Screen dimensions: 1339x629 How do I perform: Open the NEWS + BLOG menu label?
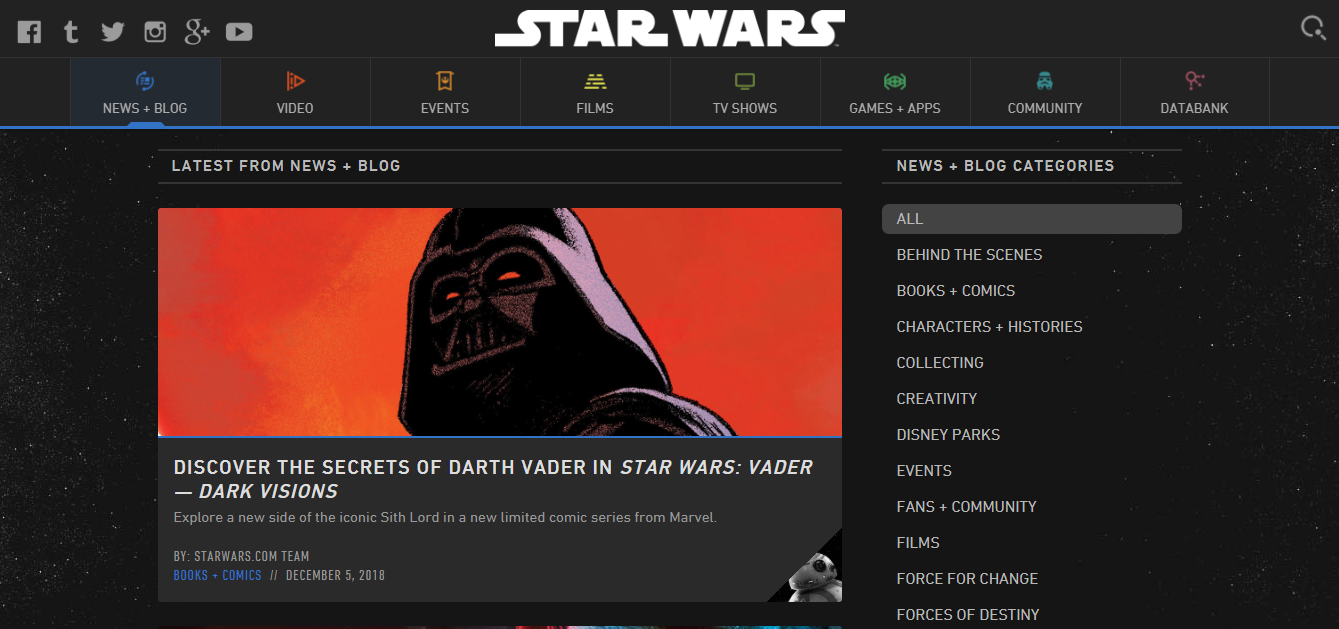pyautogui.click(x=145, y=108)
